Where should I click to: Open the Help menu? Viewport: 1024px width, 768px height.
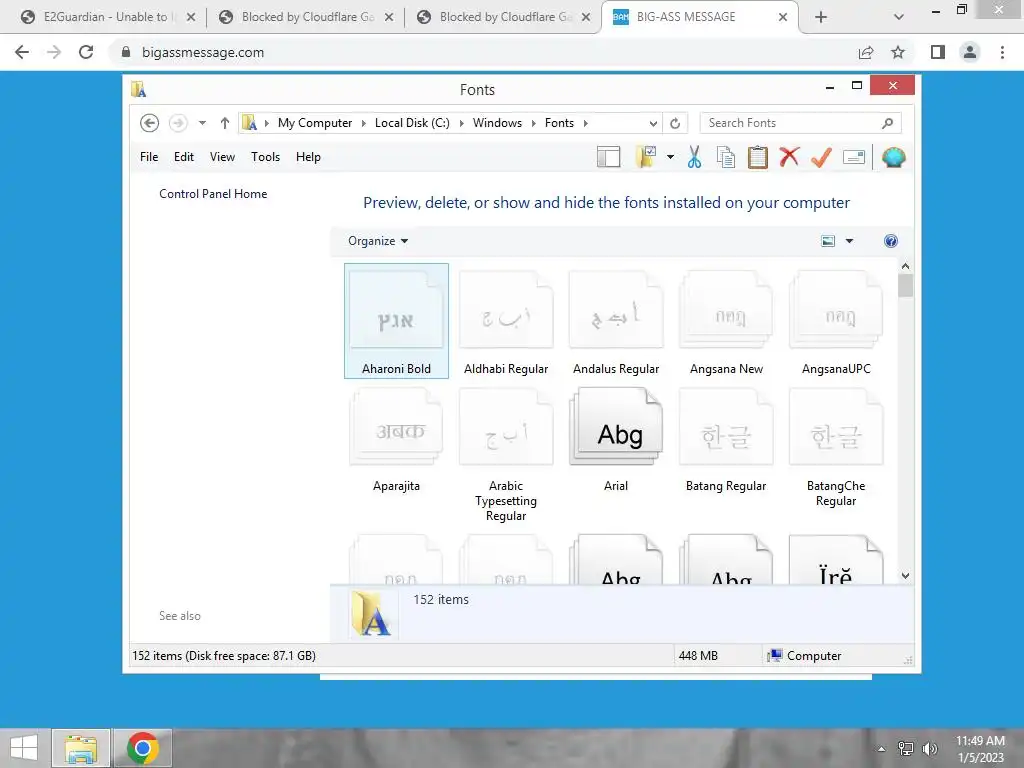[x=308, y=157]
